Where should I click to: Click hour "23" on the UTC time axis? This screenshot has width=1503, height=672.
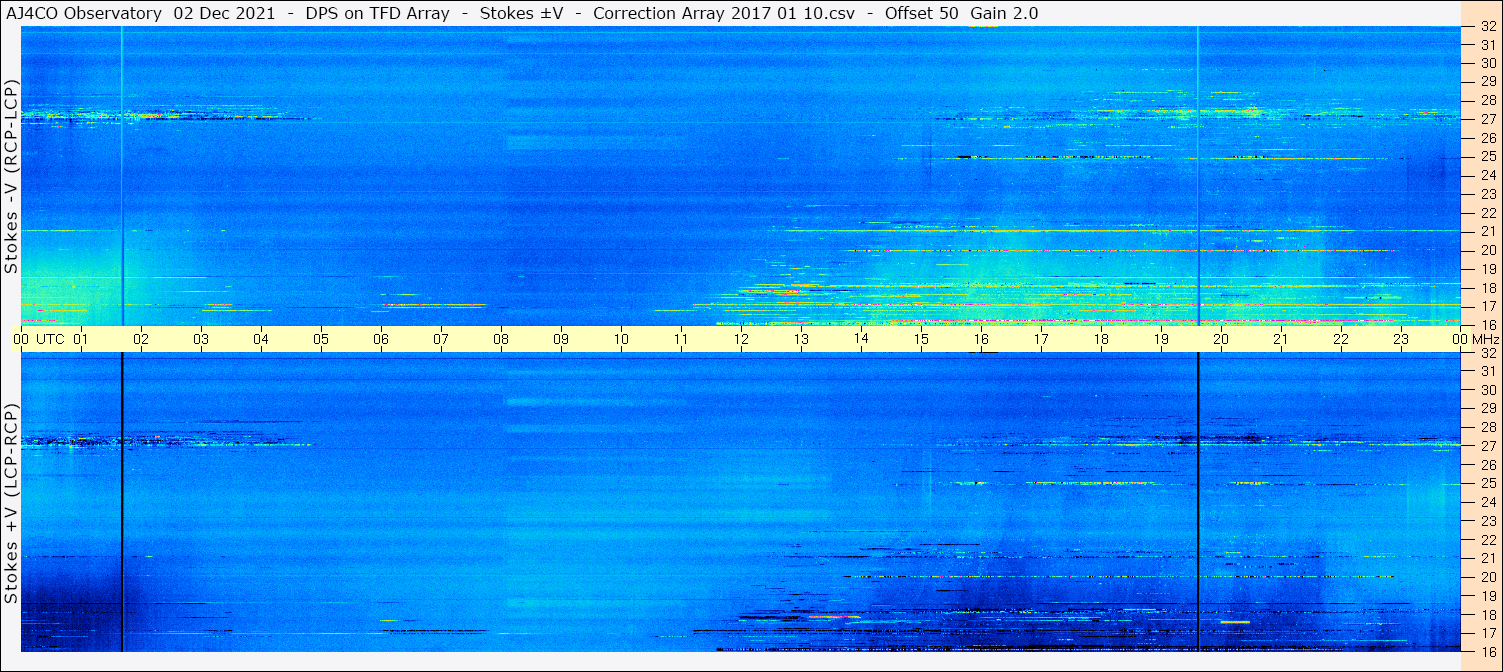coord(1401,339)
